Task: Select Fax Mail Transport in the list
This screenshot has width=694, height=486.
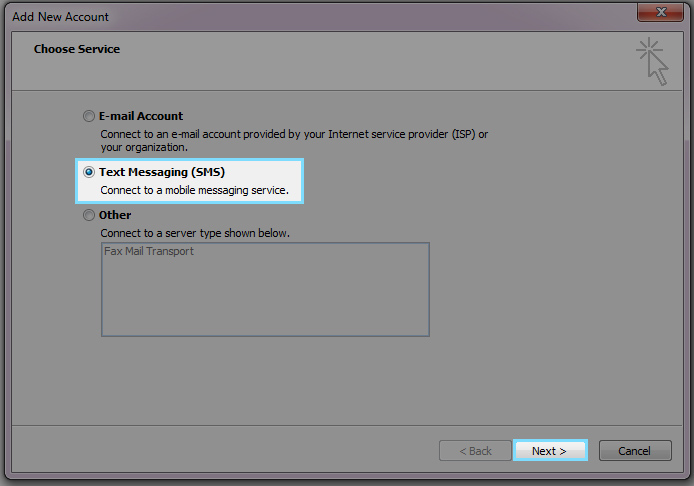Action: (149, 252)
